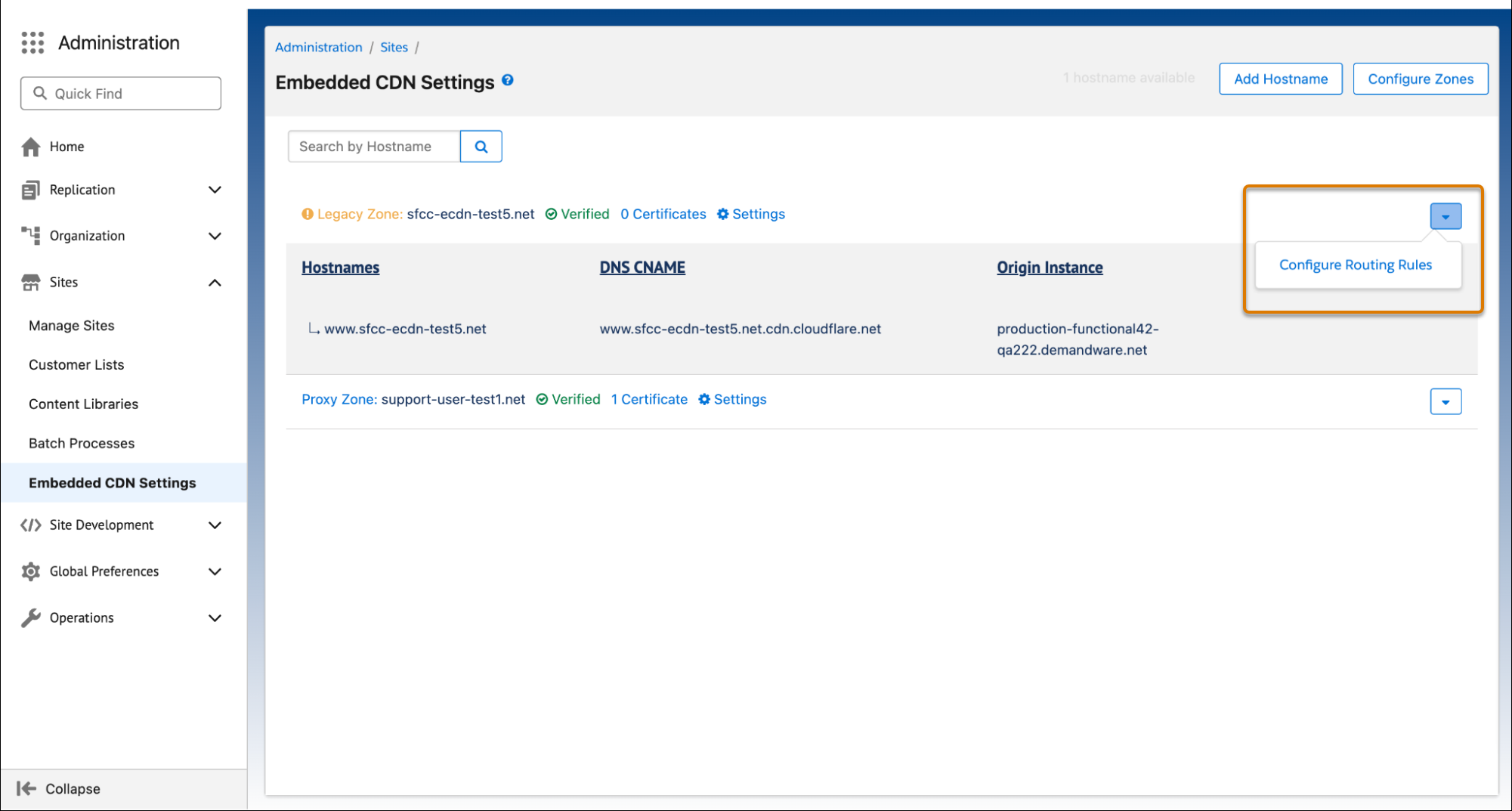The image size is (1512, 811).
Task: Click the Site Development code icon
Action: [x=31, y=525]
